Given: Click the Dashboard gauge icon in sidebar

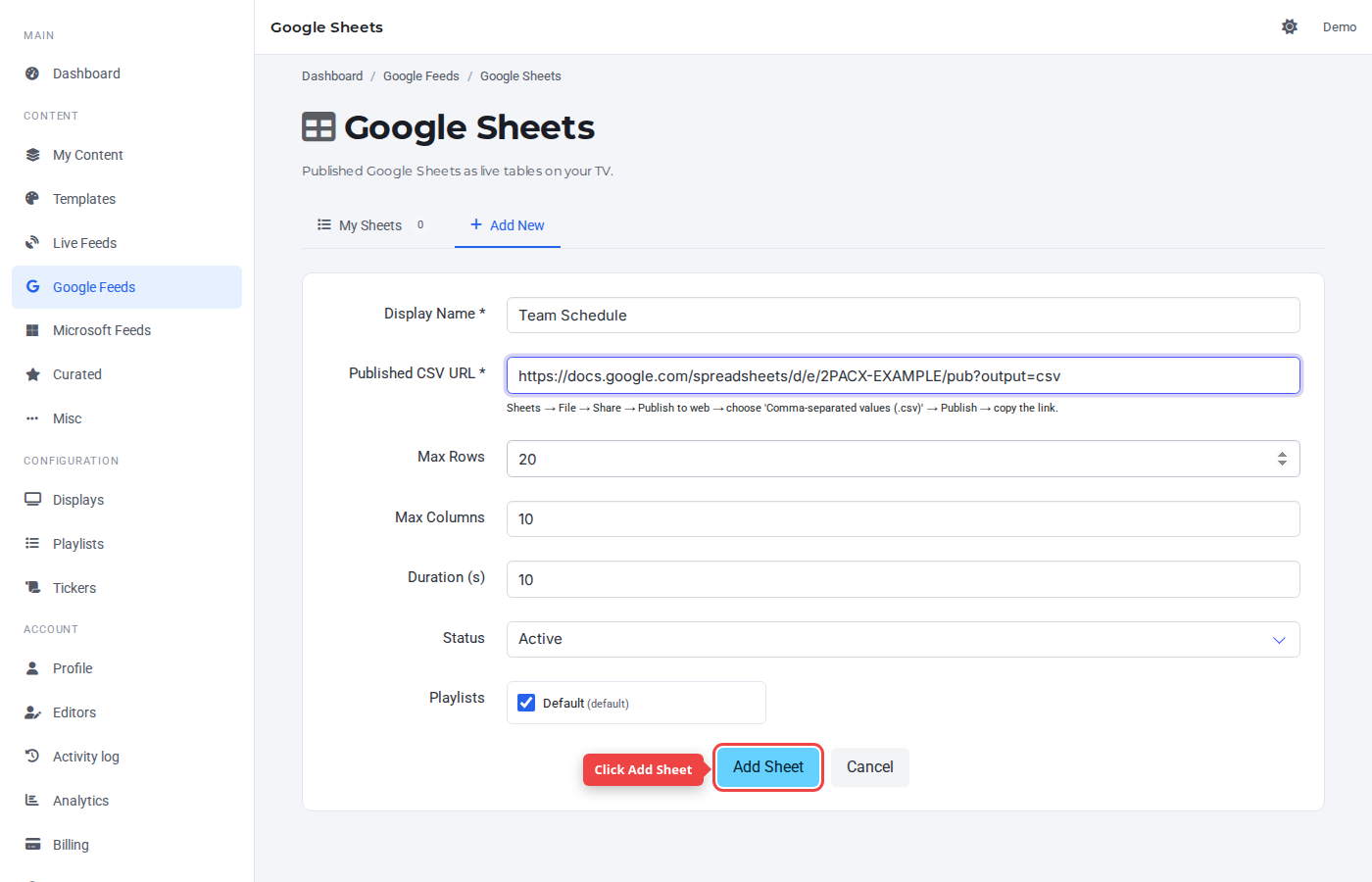Looking at the screenshot, I should tap(32, 73).
